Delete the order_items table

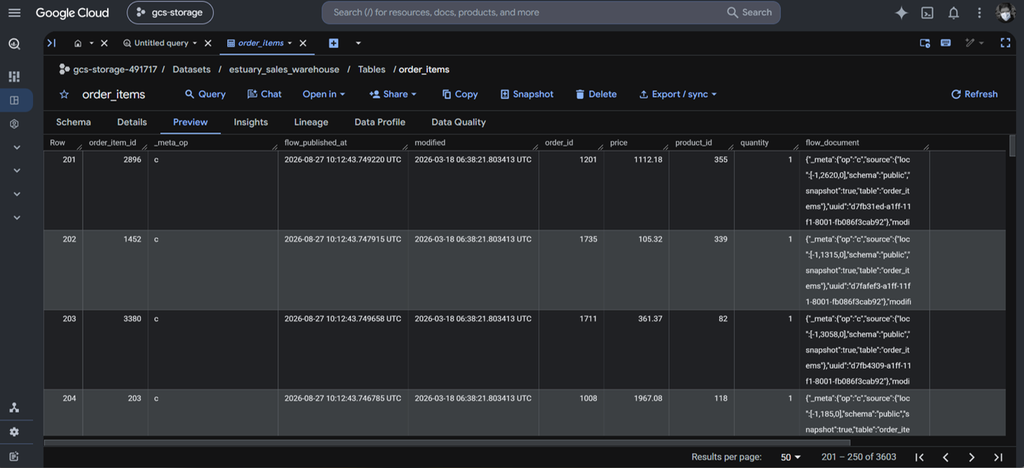point(596,95)
